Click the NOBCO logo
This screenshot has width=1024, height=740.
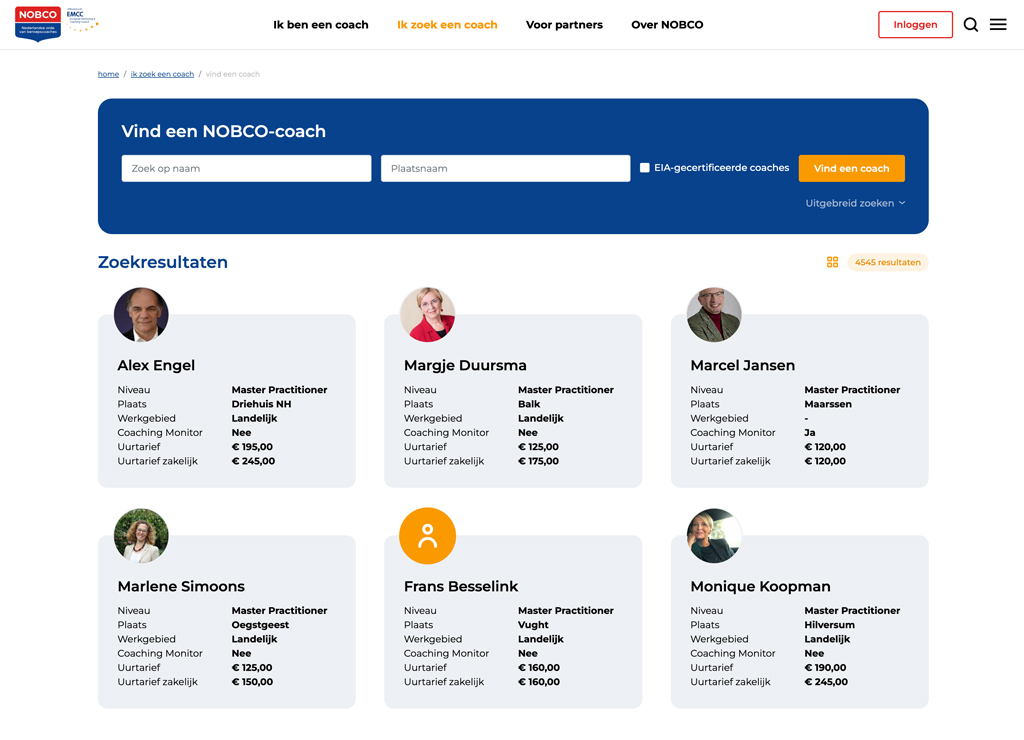[x=38, y=24]
